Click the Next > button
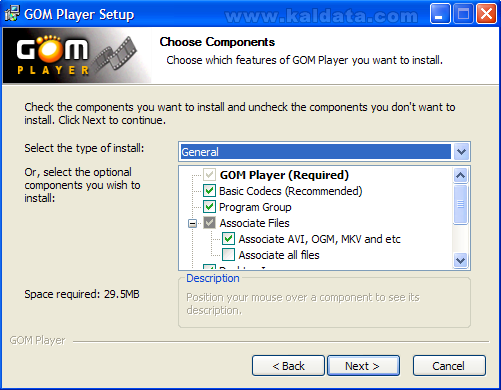Screen dimensions: 501x390 [x=363, y=366]
